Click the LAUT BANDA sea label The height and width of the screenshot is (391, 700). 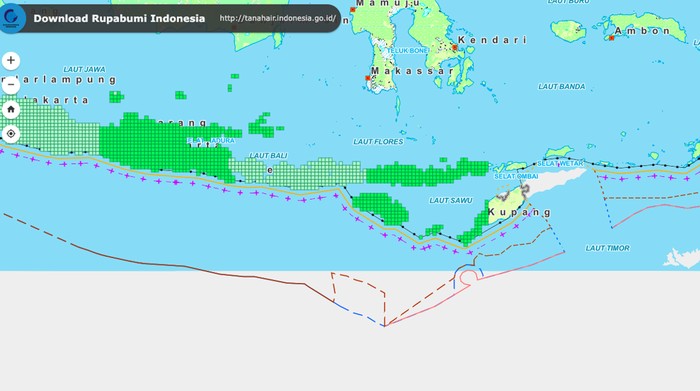click(x=561, y=87)
